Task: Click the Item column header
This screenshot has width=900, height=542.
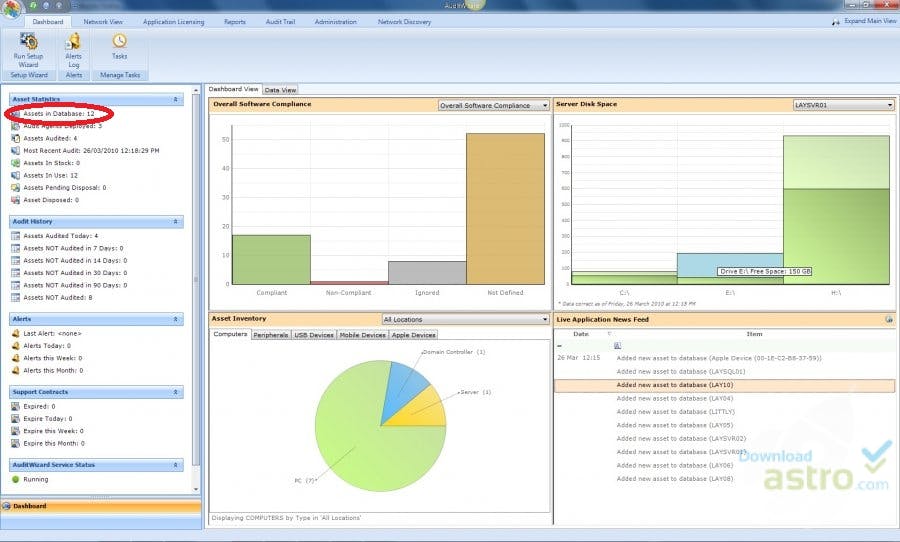Action: tap(754, 334)
